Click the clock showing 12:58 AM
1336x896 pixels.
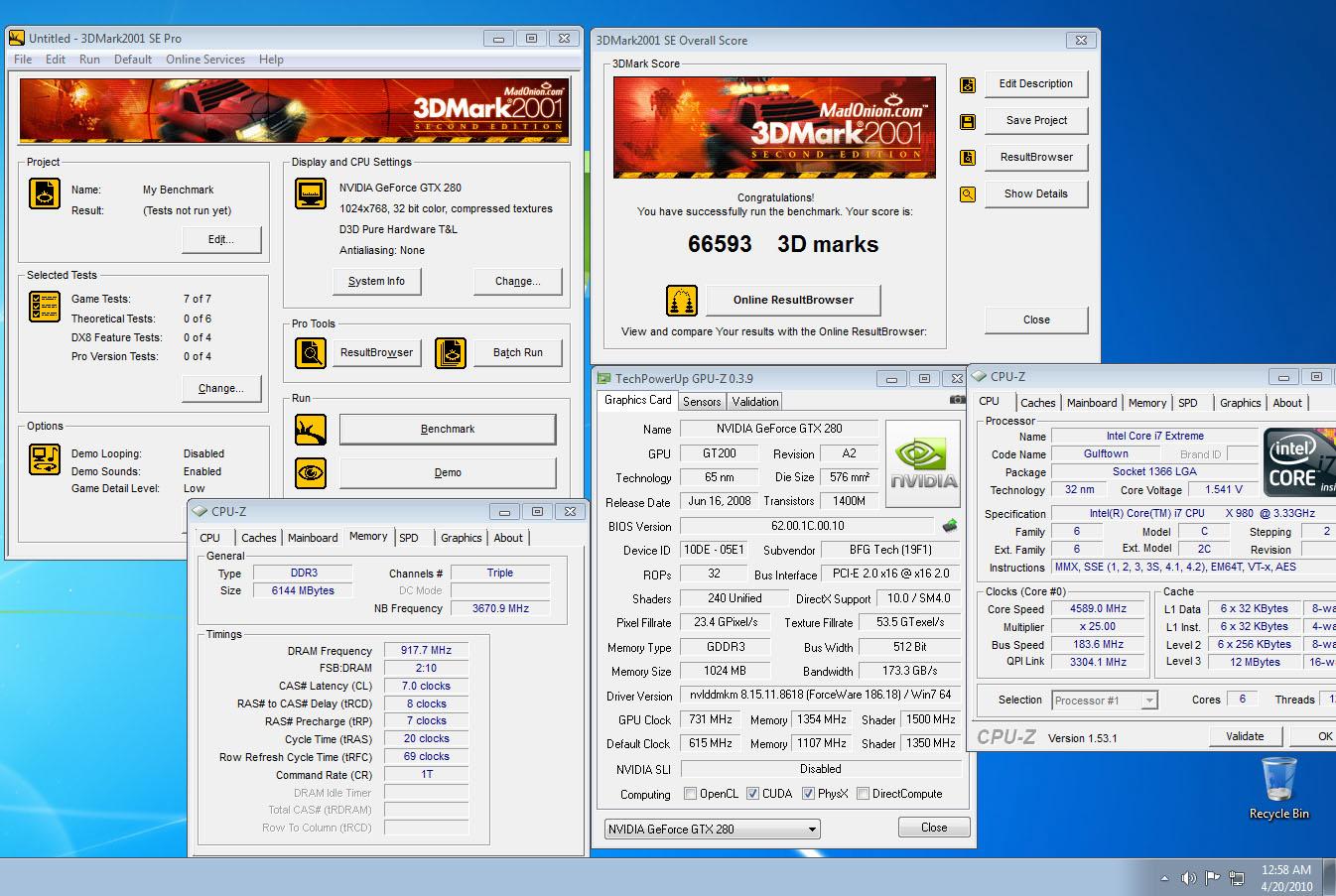(x=1286, y=870)
